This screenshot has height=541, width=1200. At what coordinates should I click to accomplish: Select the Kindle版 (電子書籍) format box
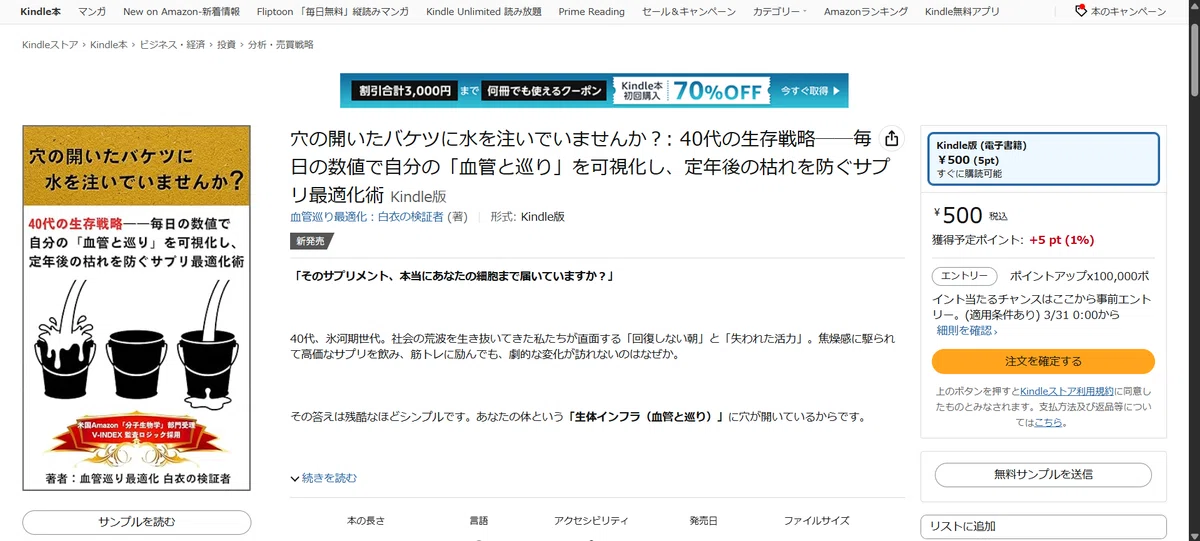click(1044, 159)
